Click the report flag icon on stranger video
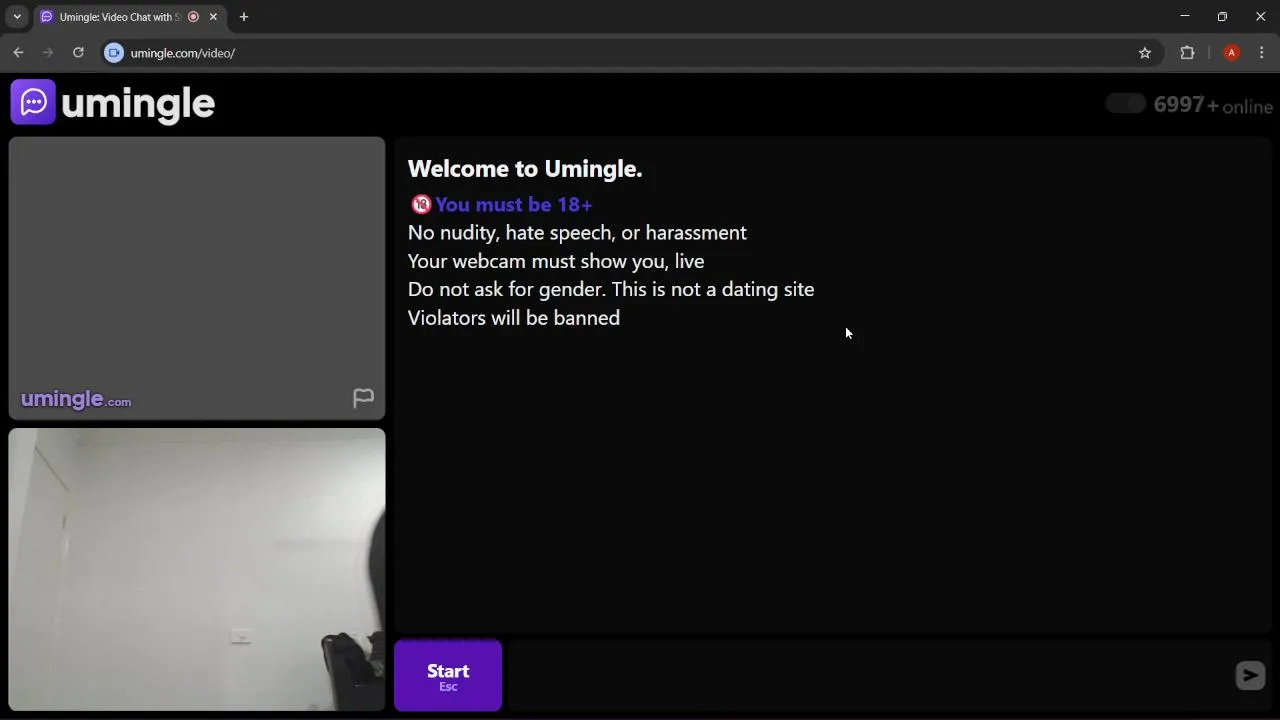Viewport: 1280px width, 720px height. coord(363,398)
